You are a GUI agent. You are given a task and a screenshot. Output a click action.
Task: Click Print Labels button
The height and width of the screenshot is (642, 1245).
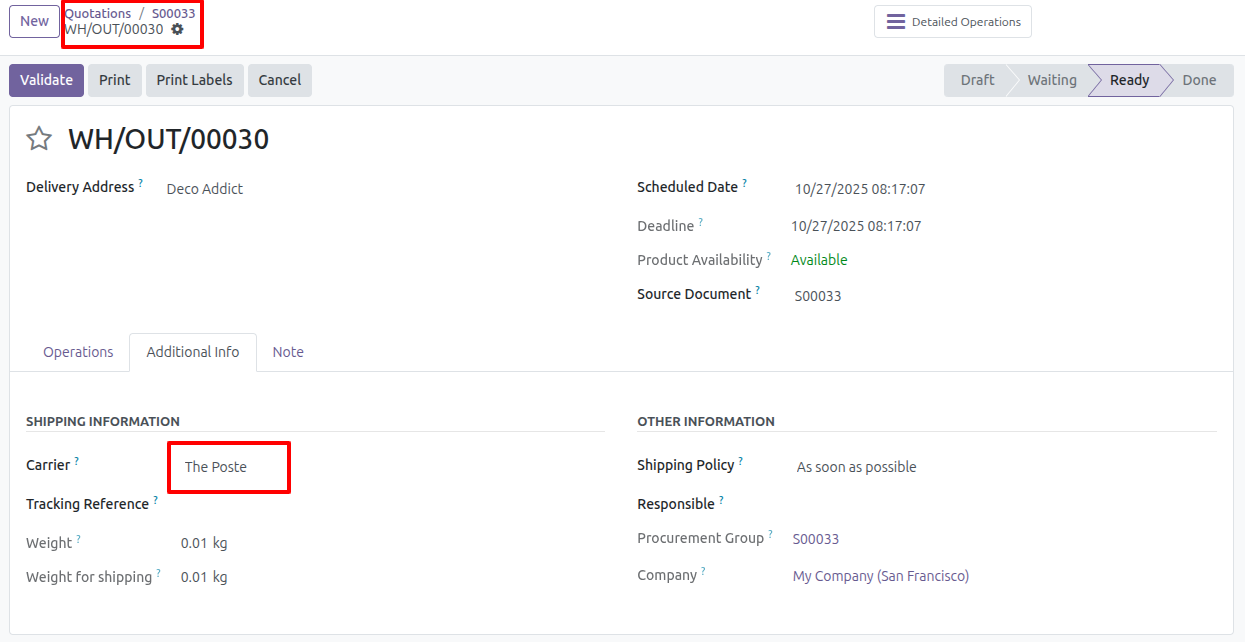[x=194, y=80]
